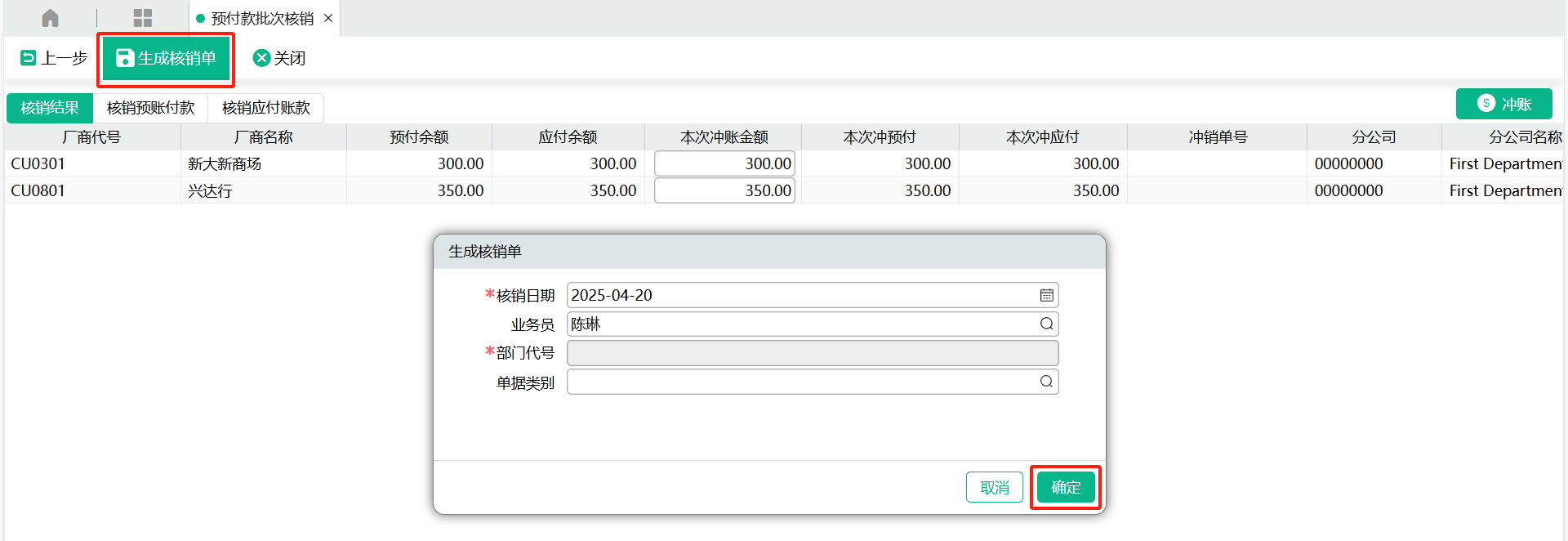Viewport: 1568px width, 541px height.
Task: Click the 业务员 input field
Action: click(x=800, y=324)
